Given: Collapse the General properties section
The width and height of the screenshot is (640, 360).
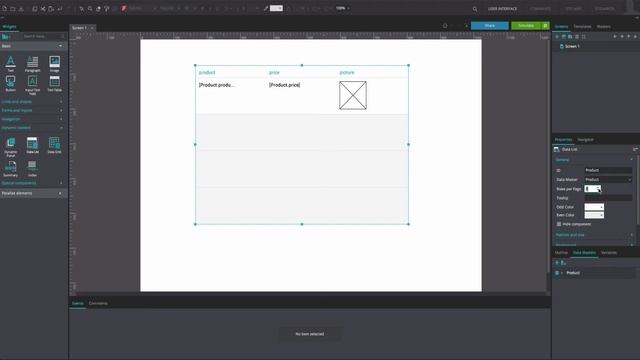Looking at the screenshot, I should 594,160.
